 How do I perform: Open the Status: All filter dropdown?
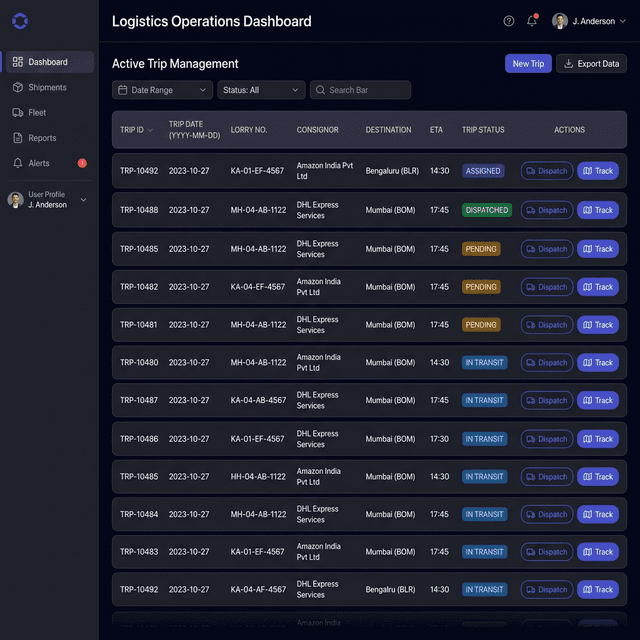click(261, 90)
